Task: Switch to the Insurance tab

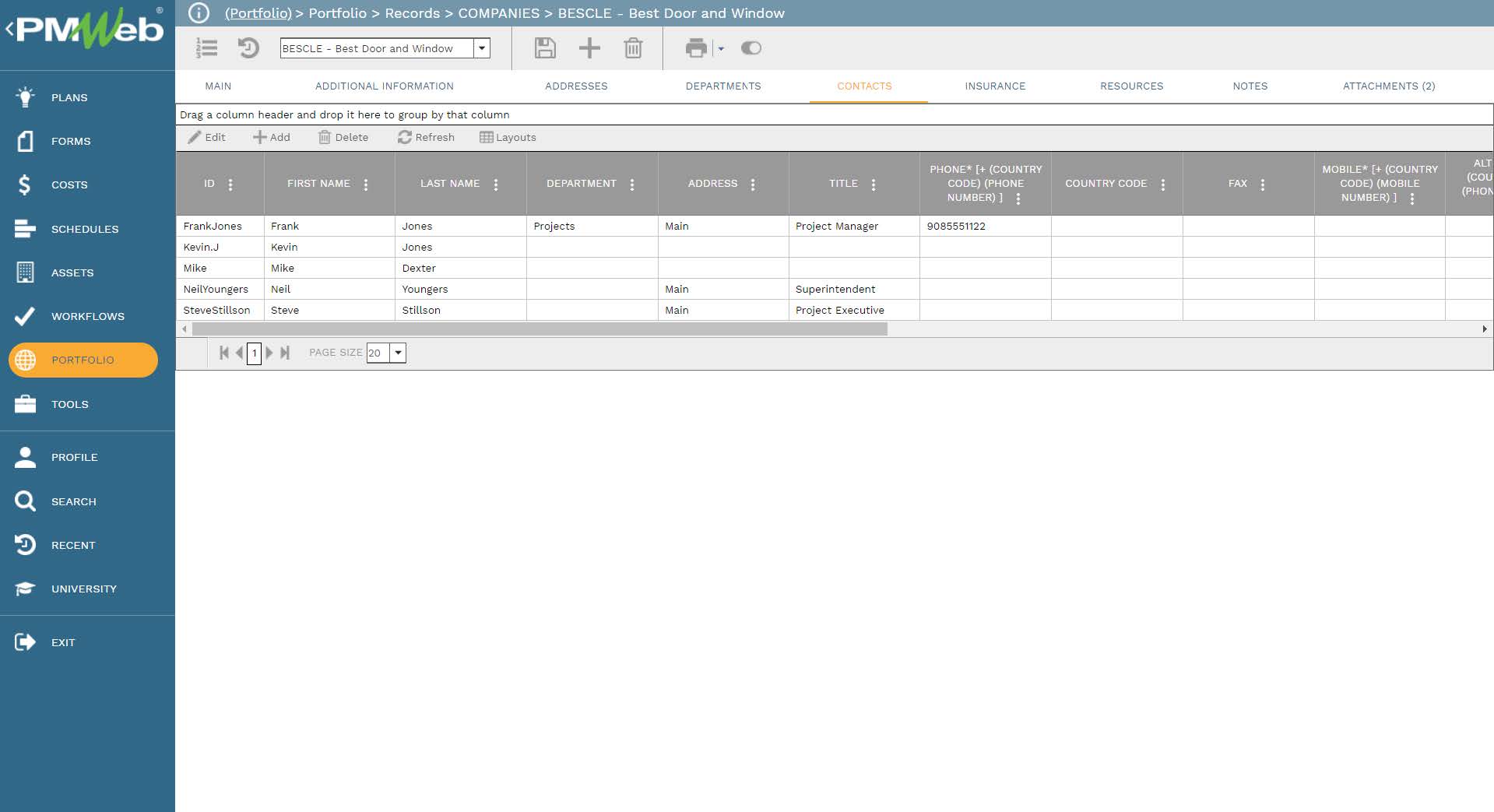Action: coord(995,86)
